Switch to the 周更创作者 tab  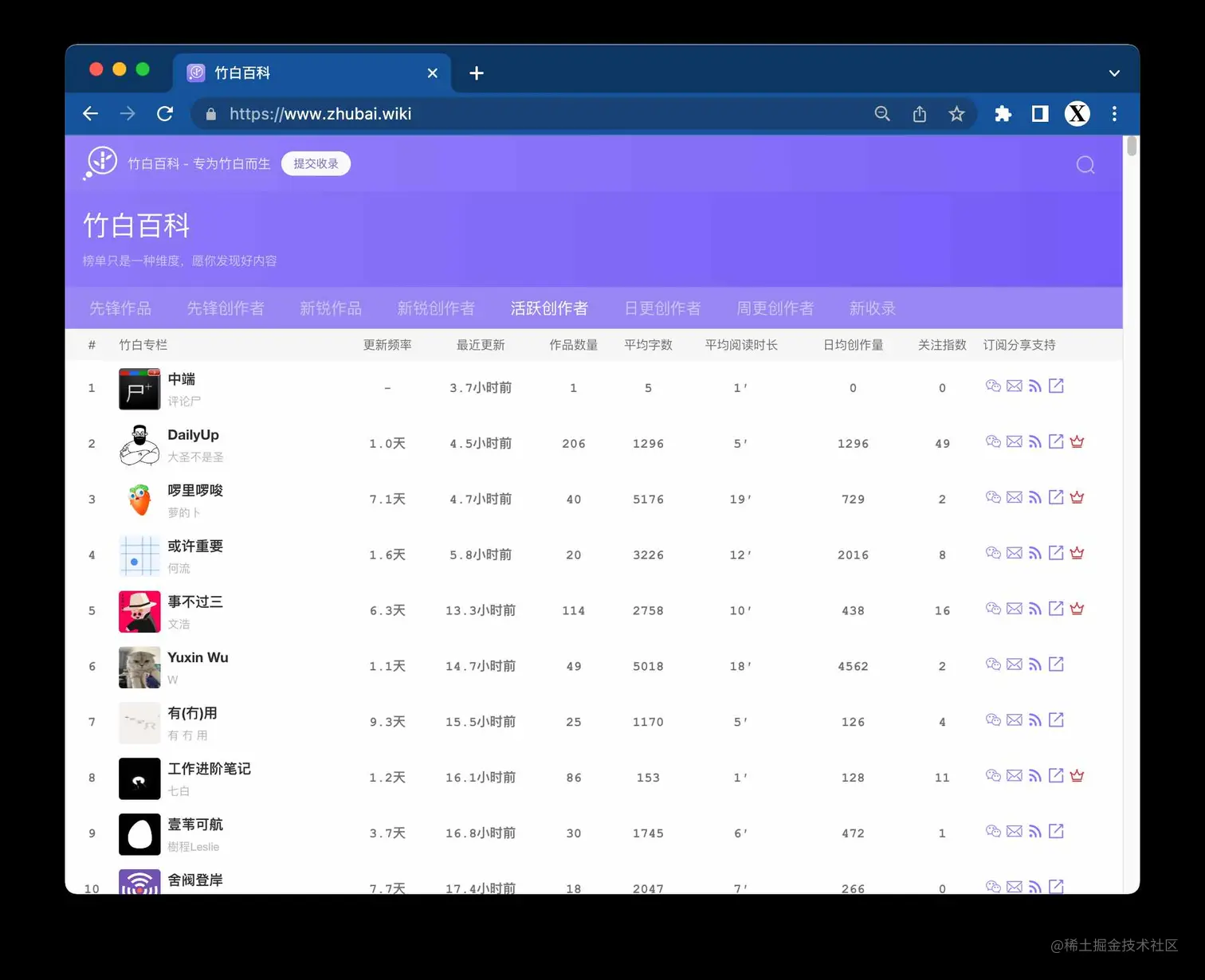tap(775, 308)
